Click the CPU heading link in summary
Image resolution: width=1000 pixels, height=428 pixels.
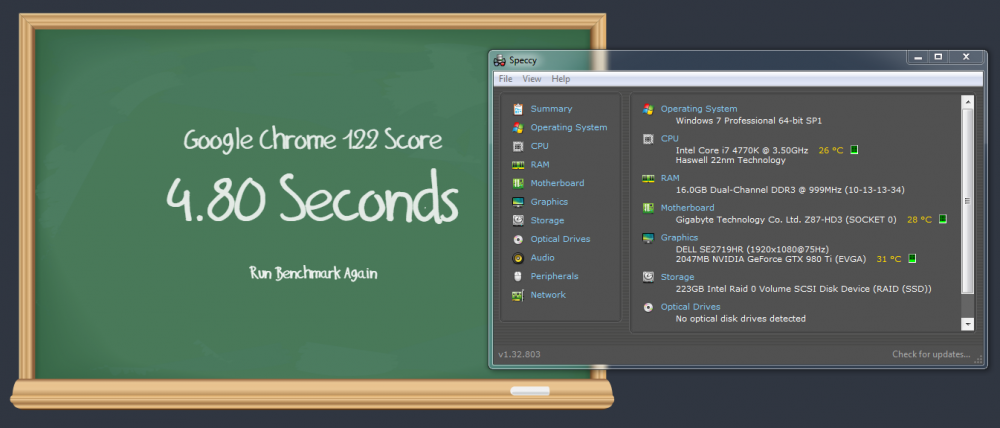point(670,139)
